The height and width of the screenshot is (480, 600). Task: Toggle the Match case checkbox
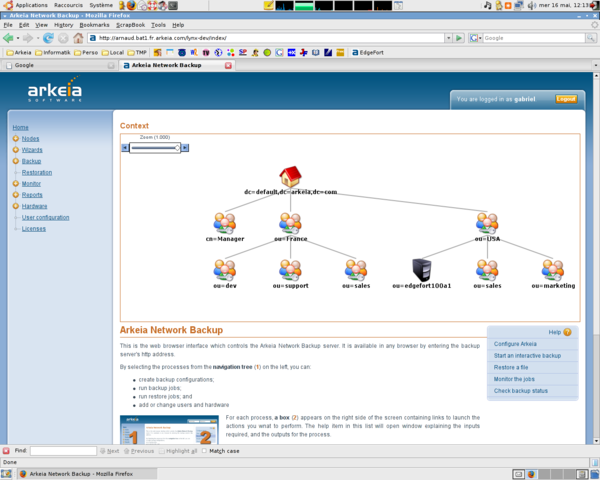click(204, 451)
